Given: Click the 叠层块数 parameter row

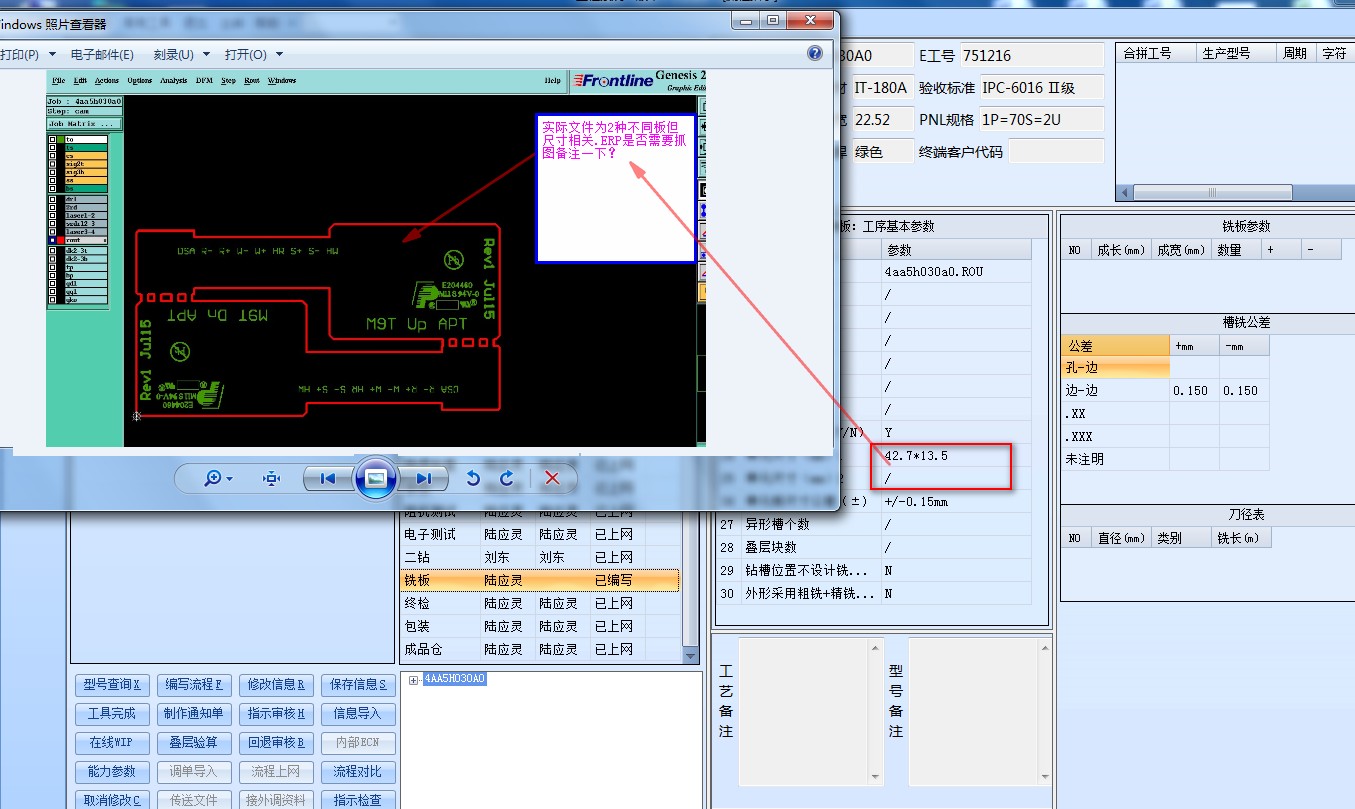Looking at the screenshot, I should click(873, 547).
